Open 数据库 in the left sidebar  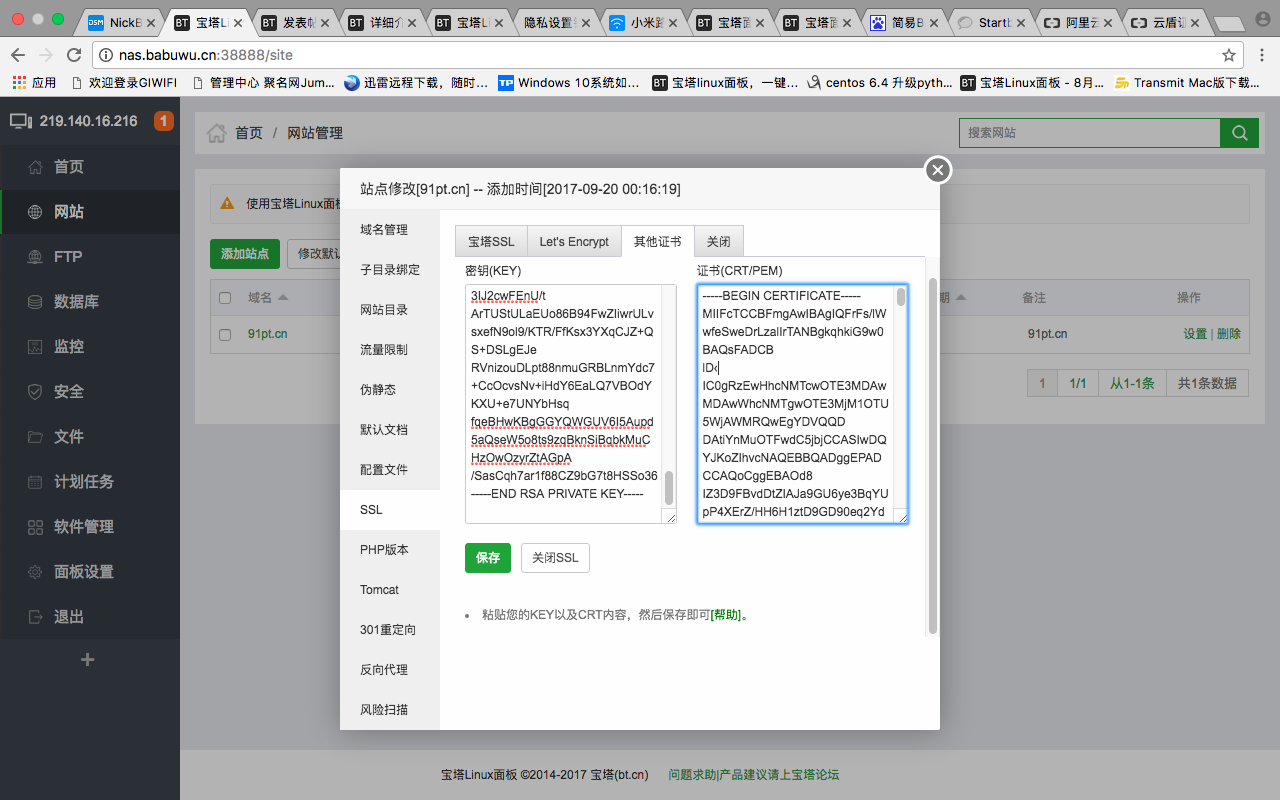click(90, 302)
